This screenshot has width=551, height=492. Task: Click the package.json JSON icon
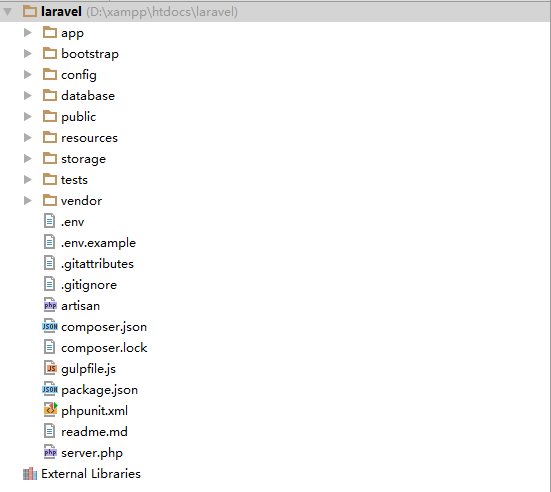50,389
